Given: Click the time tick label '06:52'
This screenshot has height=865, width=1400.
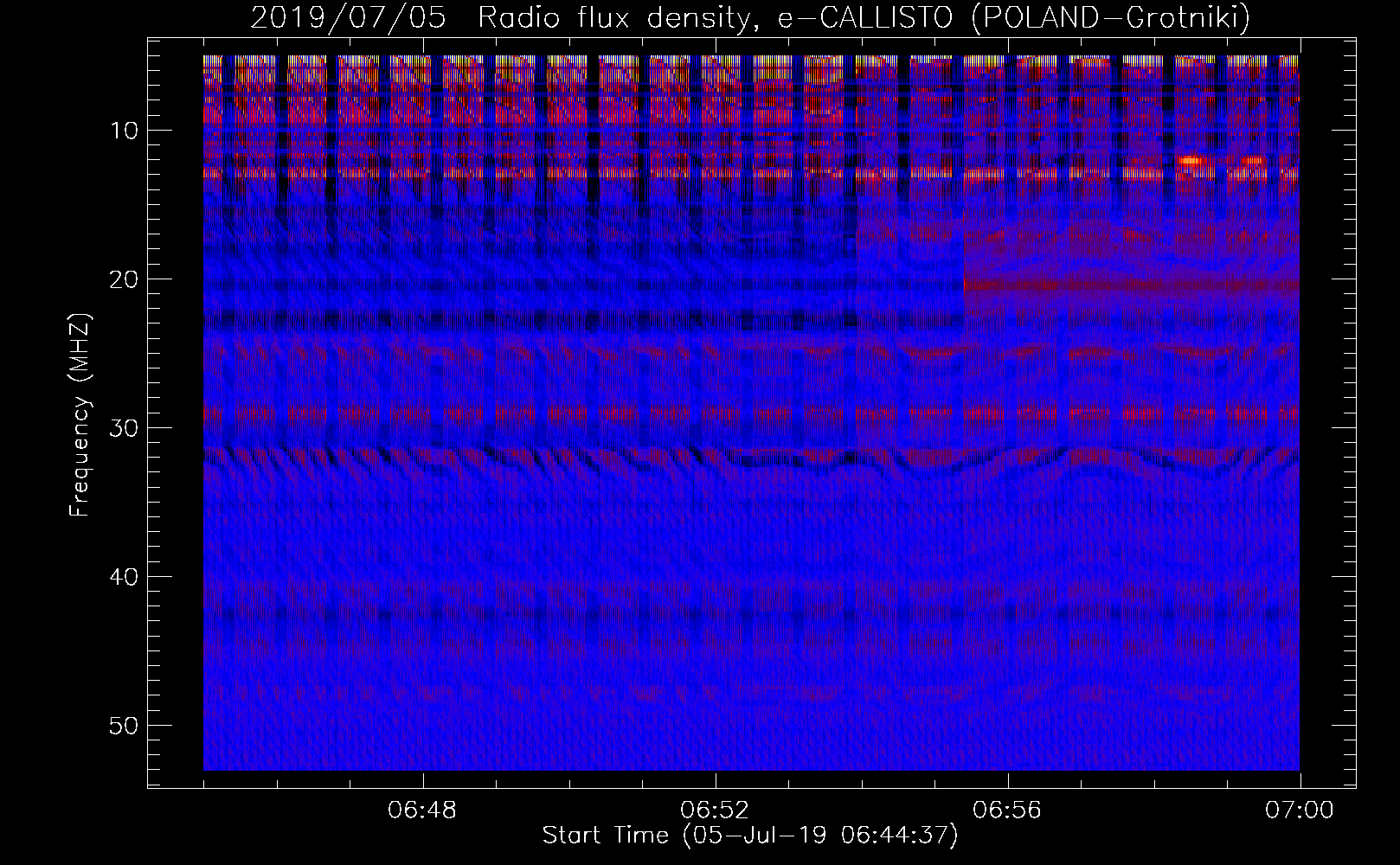Looking at the screenshot, I should (x=715, y=811).
